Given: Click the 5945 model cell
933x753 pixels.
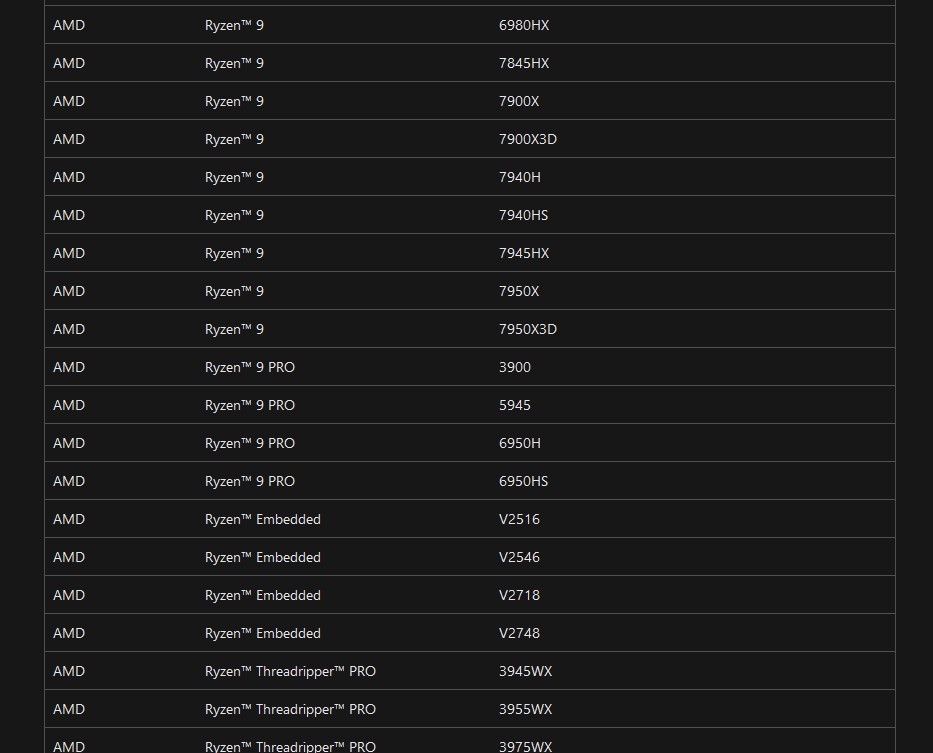Looking at the screenshot, I should [x=515, y=405].
